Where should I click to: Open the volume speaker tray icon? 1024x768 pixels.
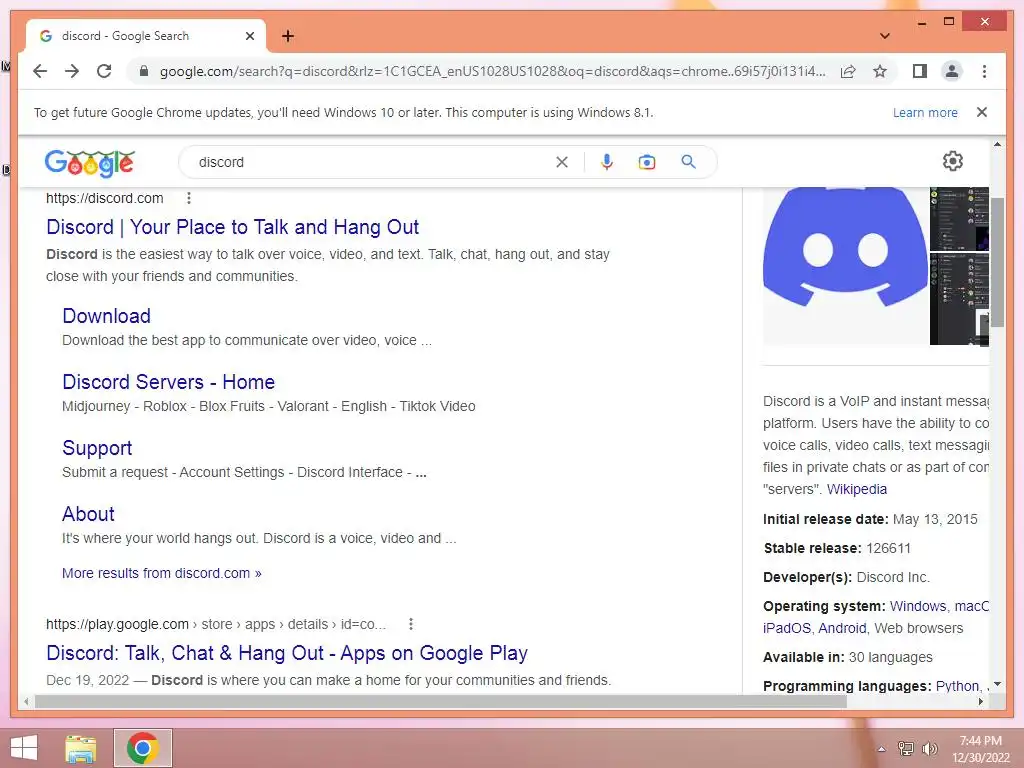(x=929, y=749)
